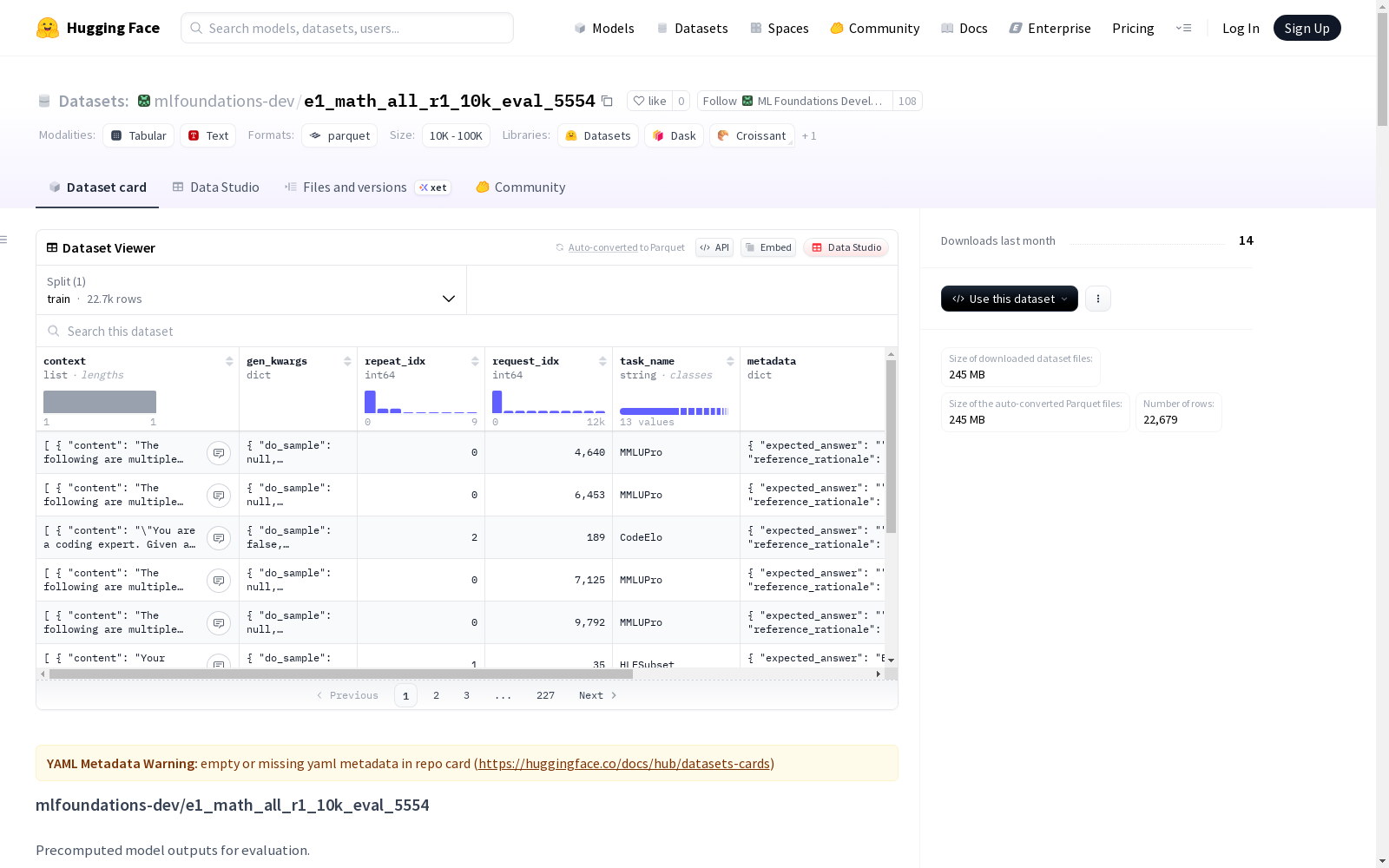Click the like heart button
This screenshot has width=1389, height=868.
tap(649, 101)
